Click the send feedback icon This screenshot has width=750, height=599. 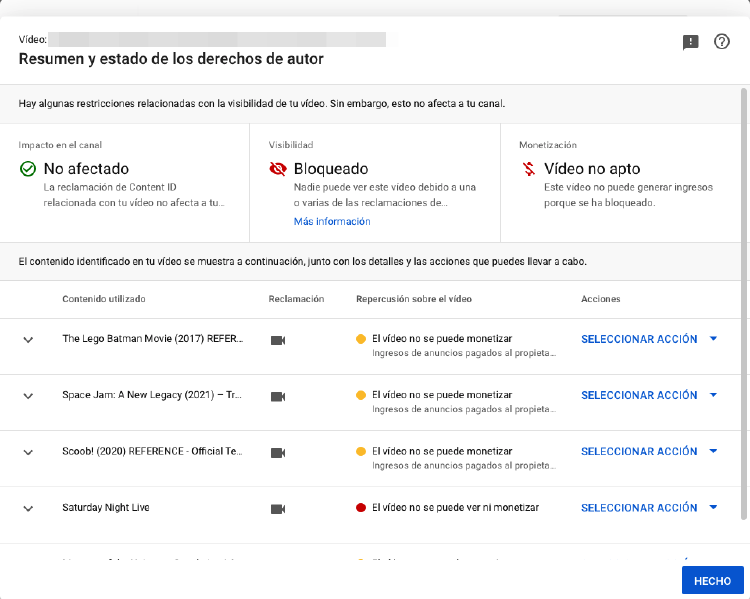[690, 42]
